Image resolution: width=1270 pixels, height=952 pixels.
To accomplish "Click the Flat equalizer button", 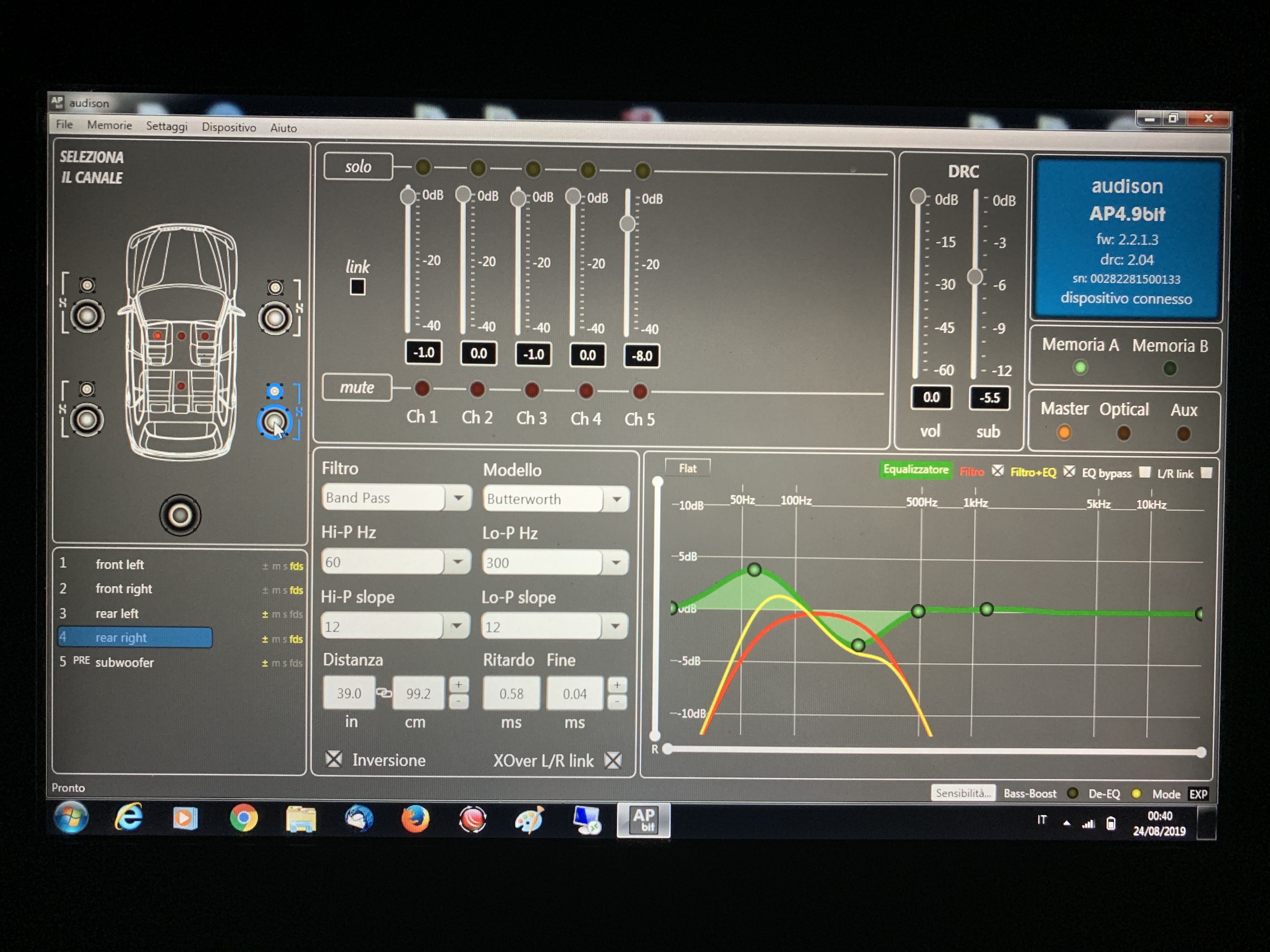I will pos(687,468).
